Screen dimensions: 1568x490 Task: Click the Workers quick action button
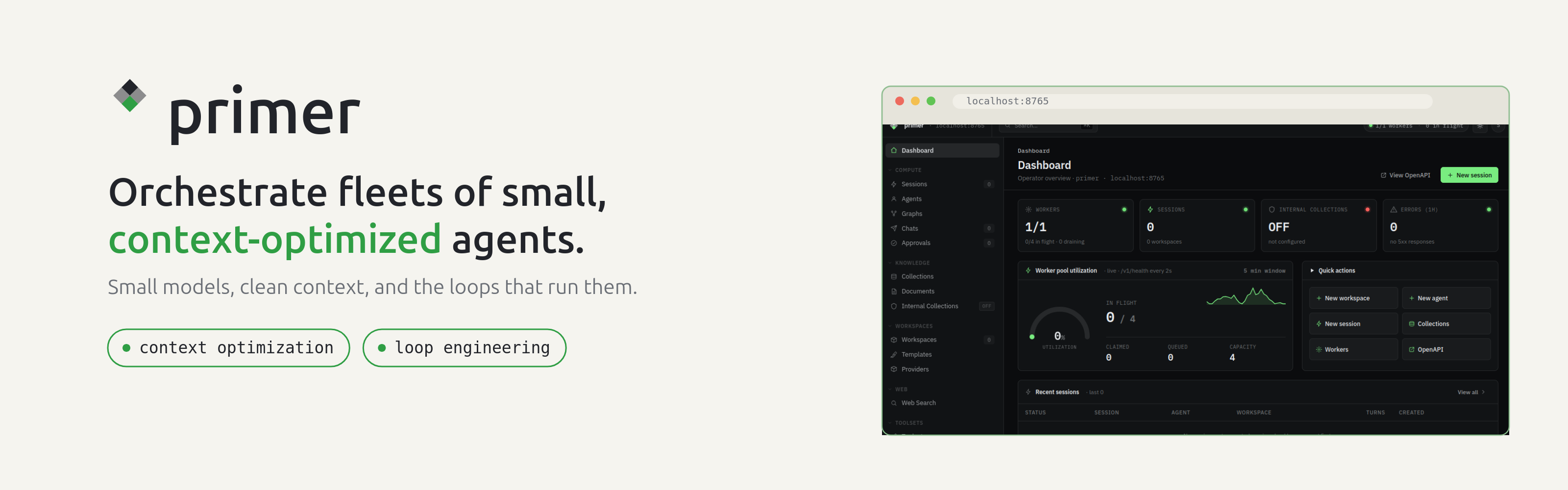tap(1353, 349)
